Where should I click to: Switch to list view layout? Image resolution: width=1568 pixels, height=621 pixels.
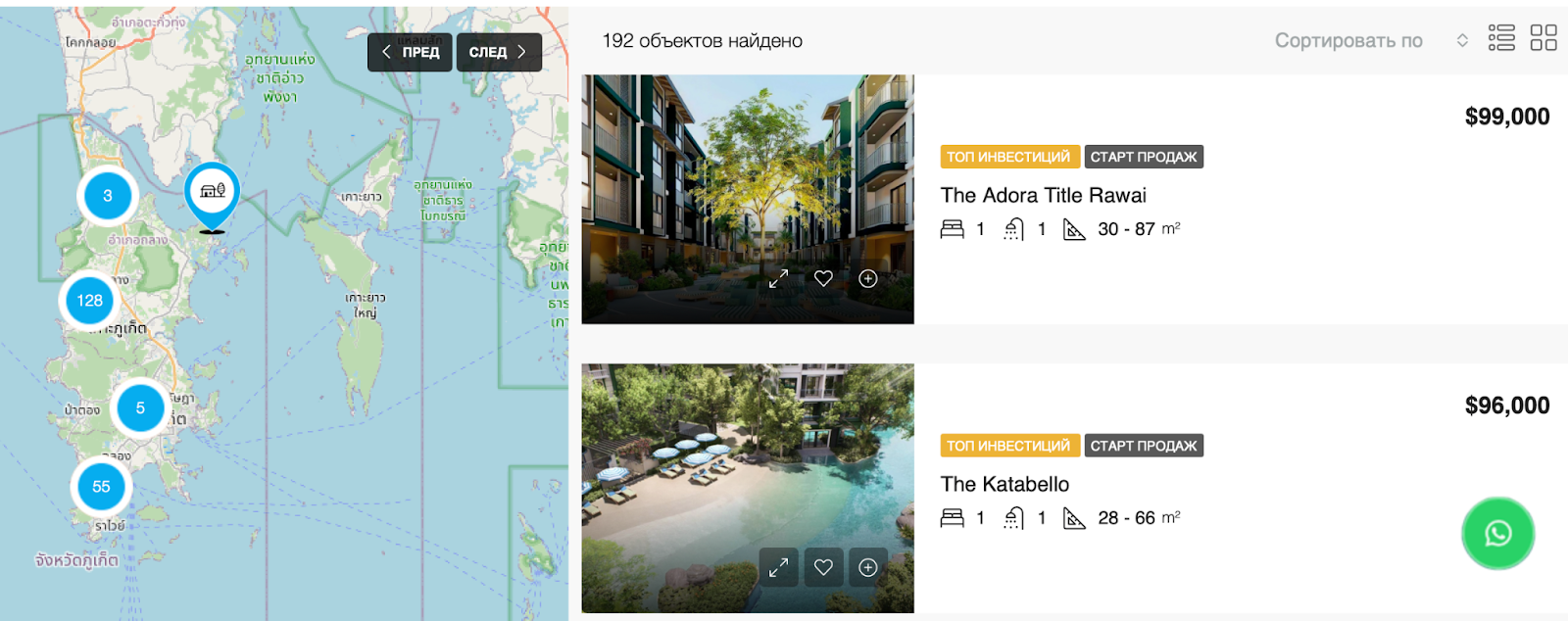click(x=1501, y=38)
